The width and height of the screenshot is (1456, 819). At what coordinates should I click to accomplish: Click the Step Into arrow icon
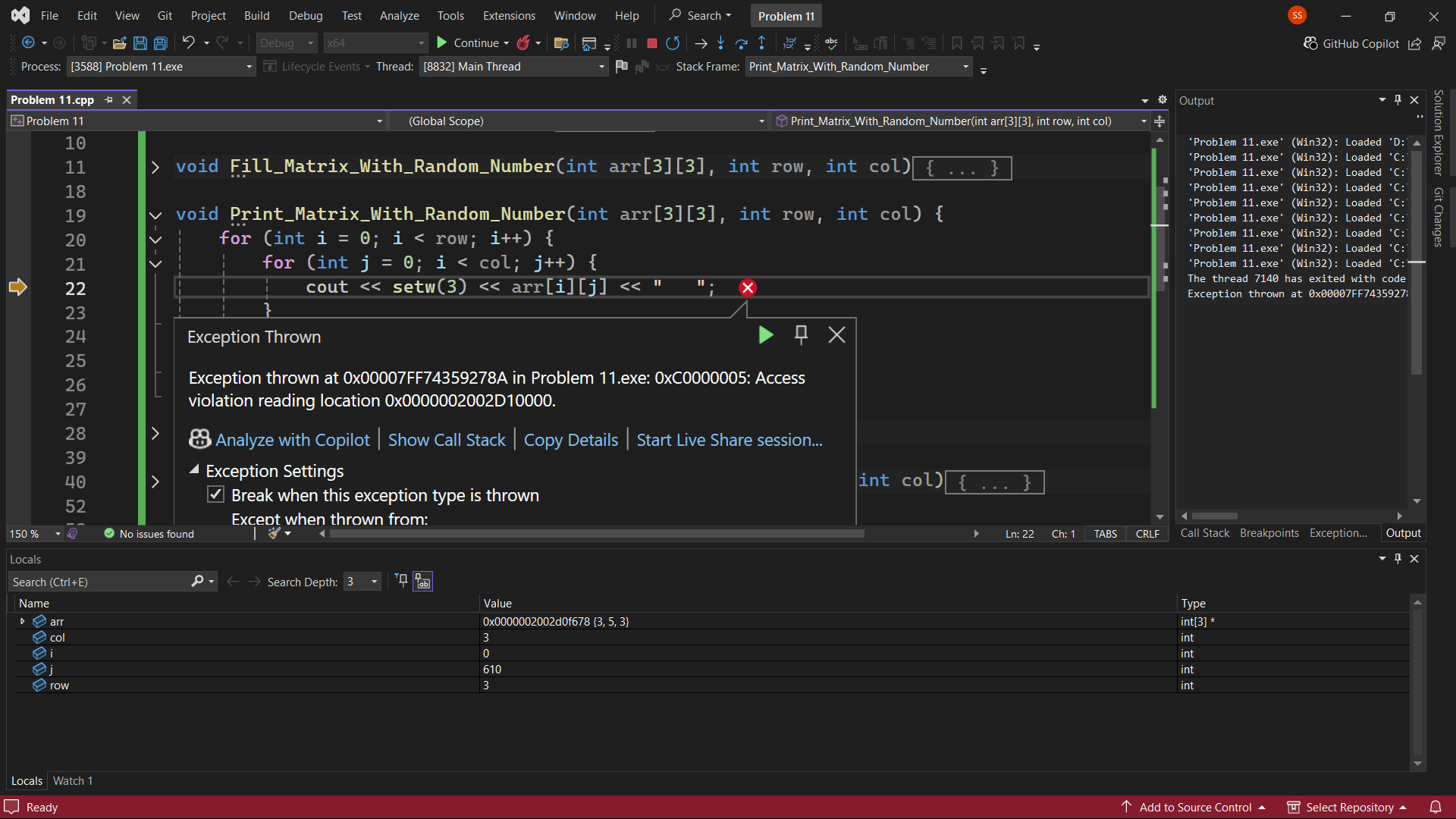[x=720, y=43]
